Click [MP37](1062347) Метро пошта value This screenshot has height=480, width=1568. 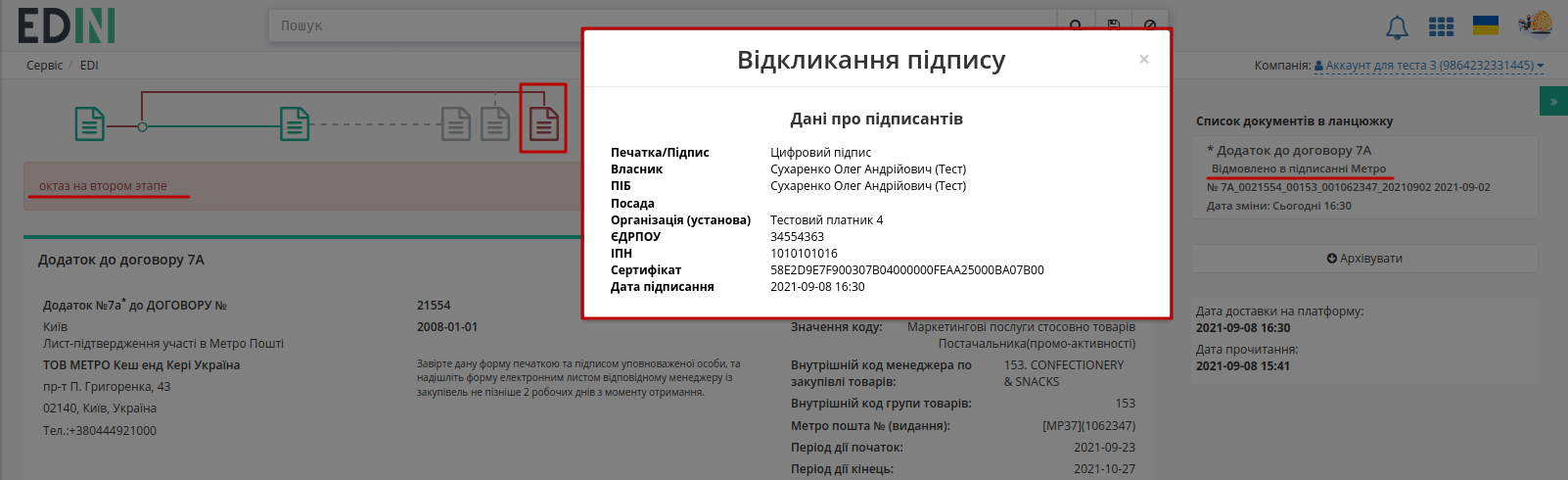tap(1088, 426)
